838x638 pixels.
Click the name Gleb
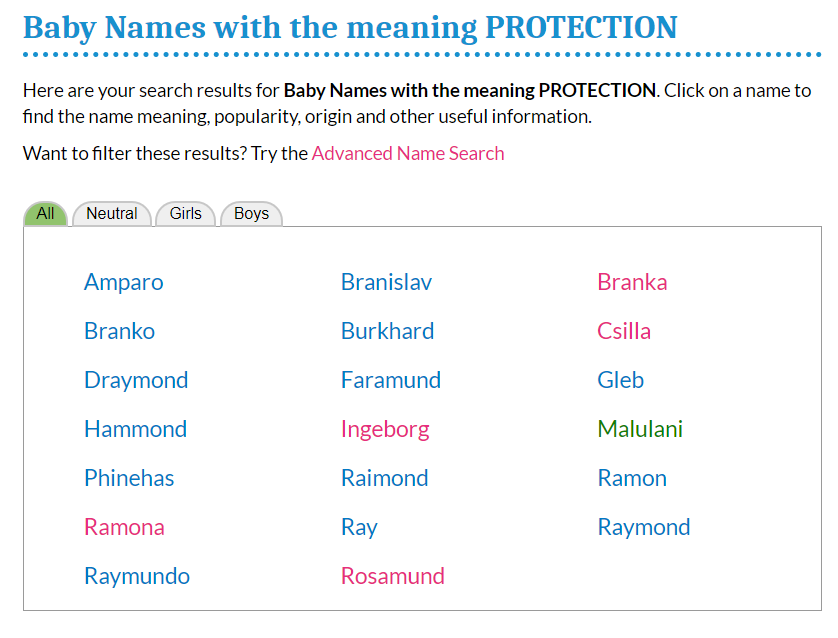coord(620,380)
